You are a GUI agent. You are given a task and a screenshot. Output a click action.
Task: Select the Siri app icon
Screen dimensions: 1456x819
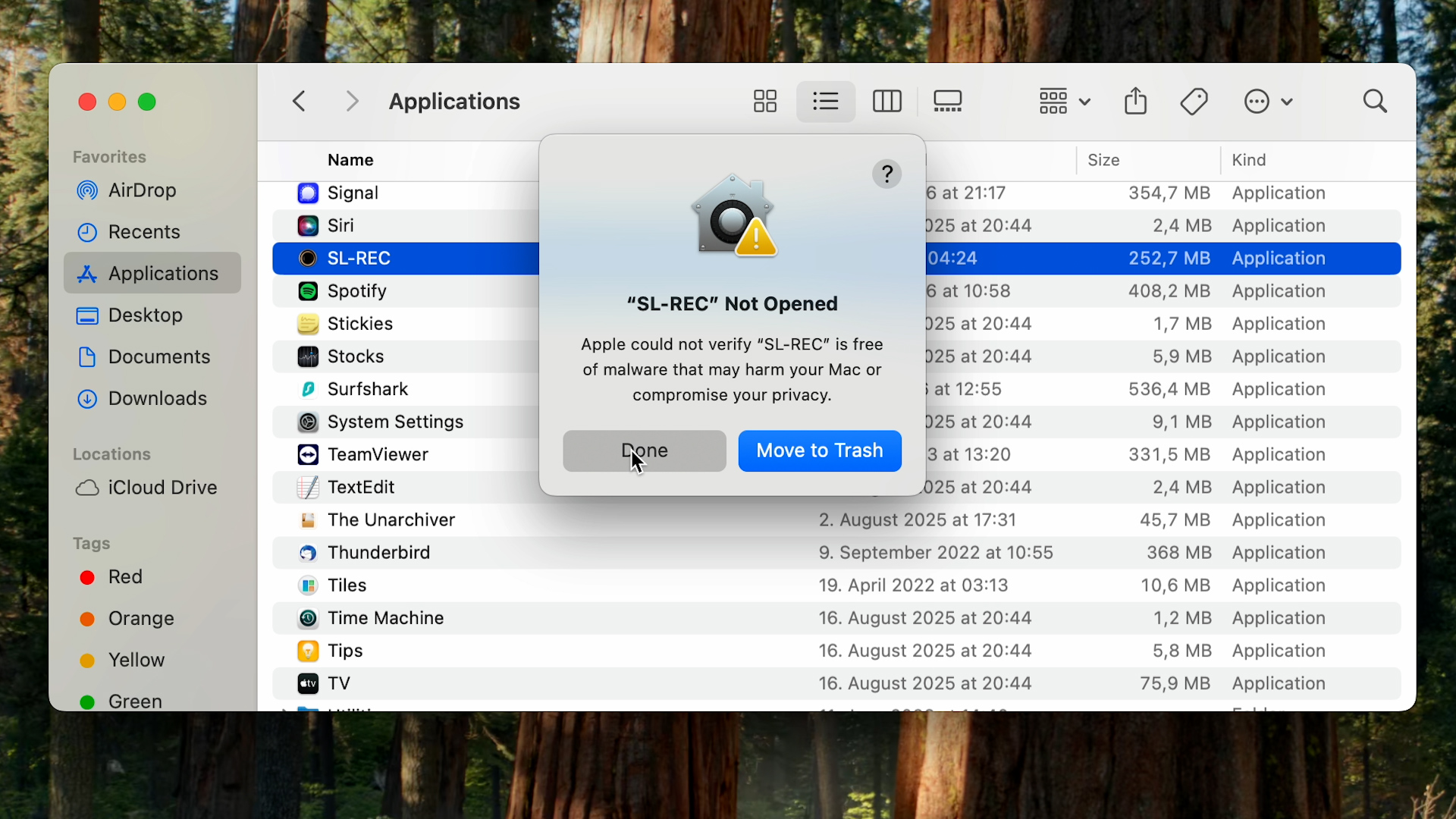tap(307, 226)
